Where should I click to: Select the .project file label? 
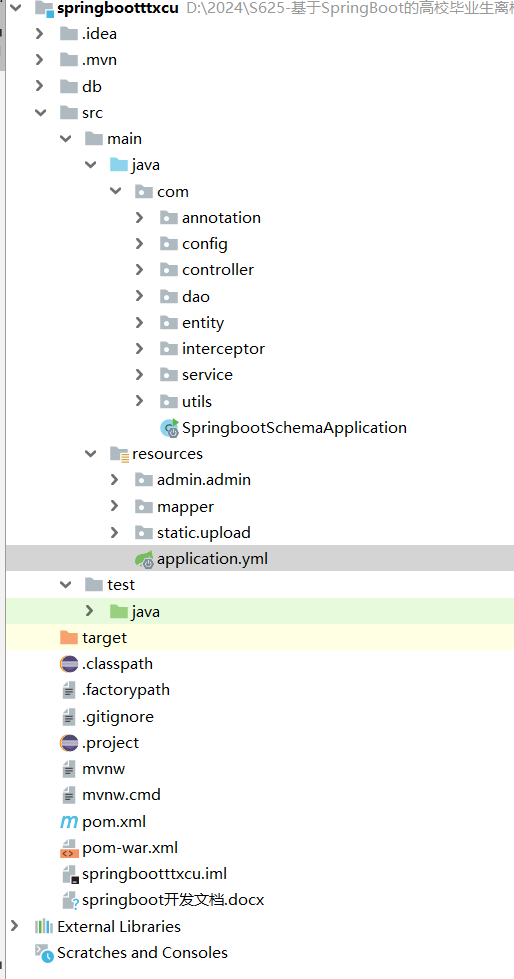(111, 743)
